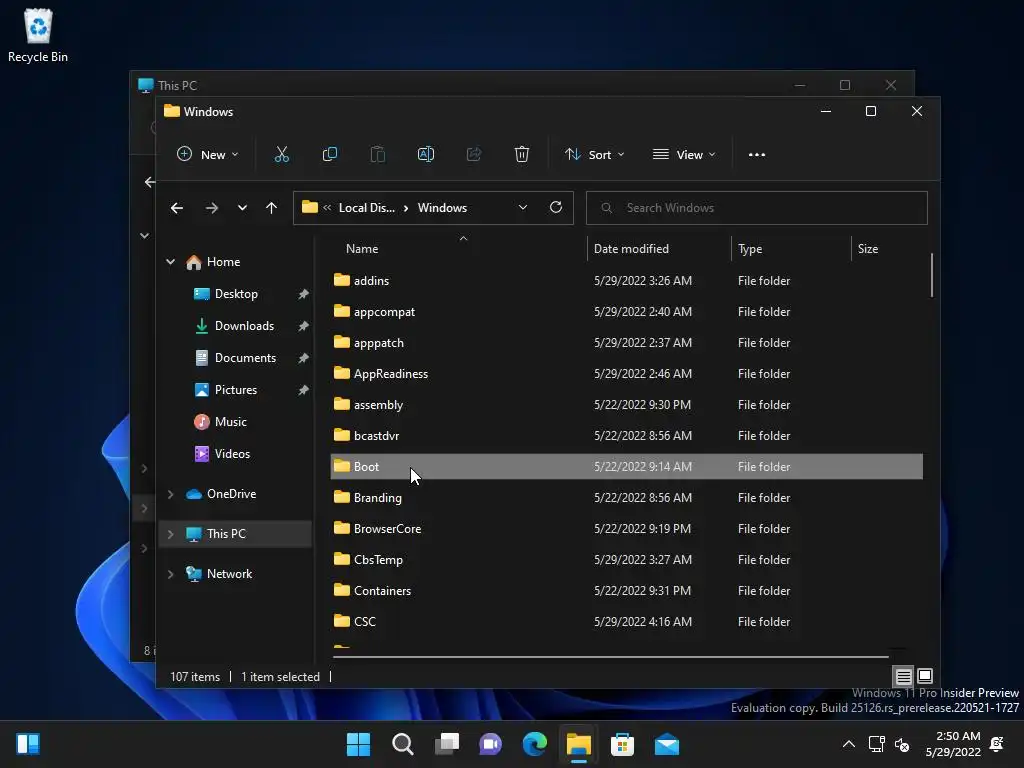The image size is (1024, 768).
Task: Switch to details view layout icon
Action: tap(903, 676)
